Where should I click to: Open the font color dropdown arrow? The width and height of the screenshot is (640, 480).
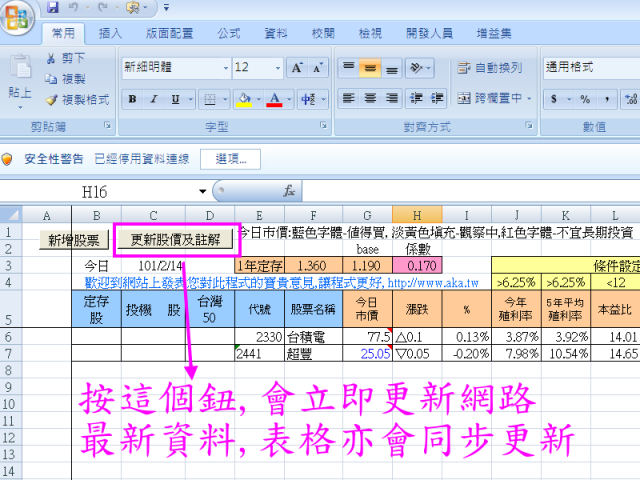pyautogui.click(x=289, y=99)
